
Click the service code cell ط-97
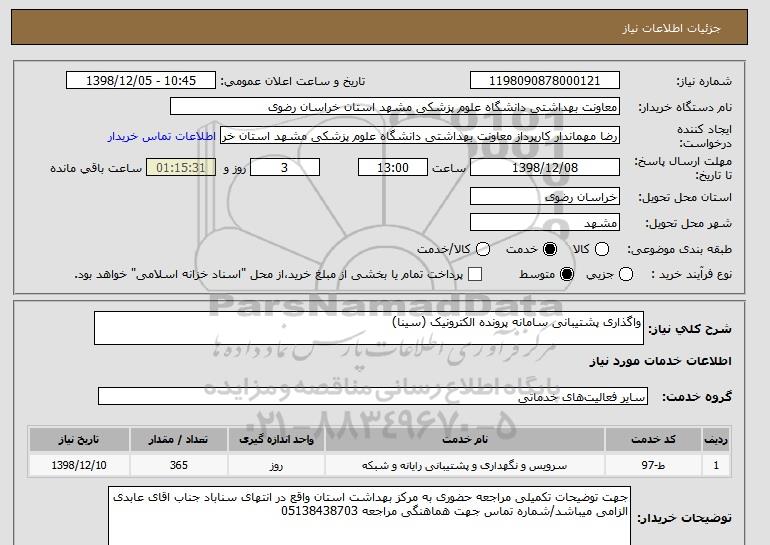tap(653, 465)
